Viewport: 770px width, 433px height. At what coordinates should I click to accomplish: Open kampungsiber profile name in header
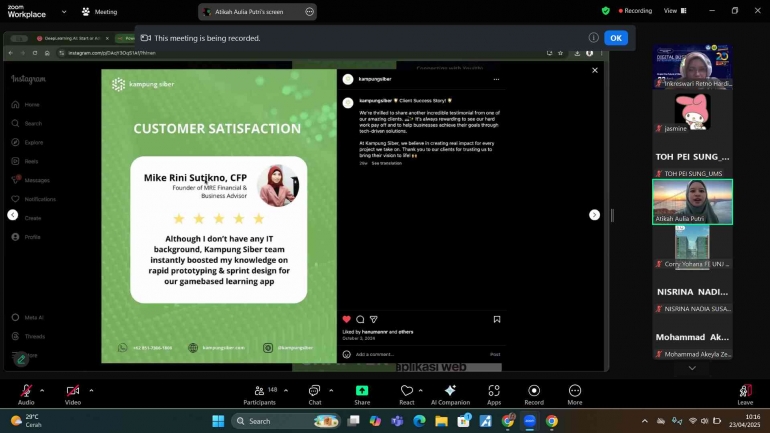(375, 79)
